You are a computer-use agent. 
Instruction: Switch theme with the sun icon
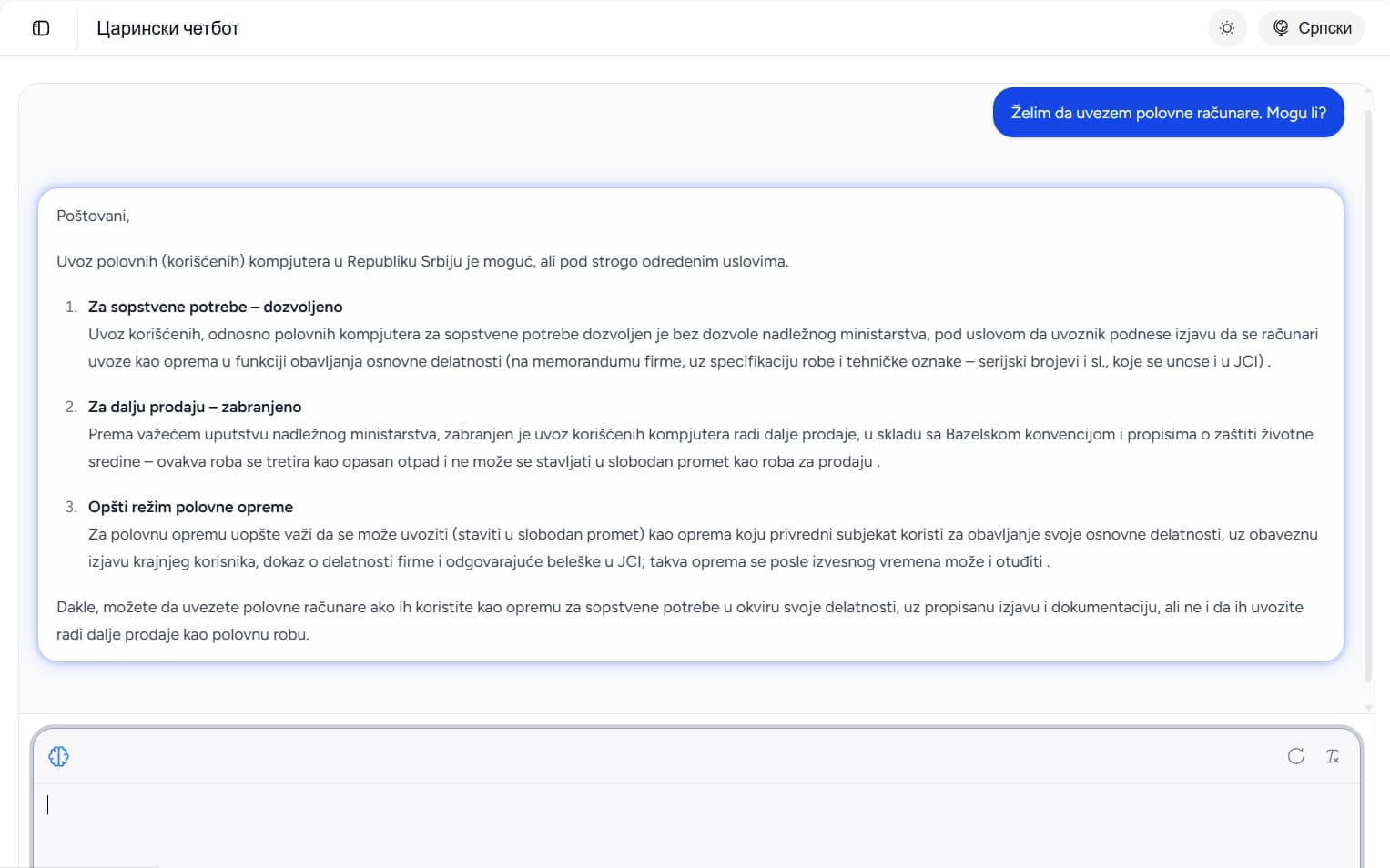(1227, 28)
